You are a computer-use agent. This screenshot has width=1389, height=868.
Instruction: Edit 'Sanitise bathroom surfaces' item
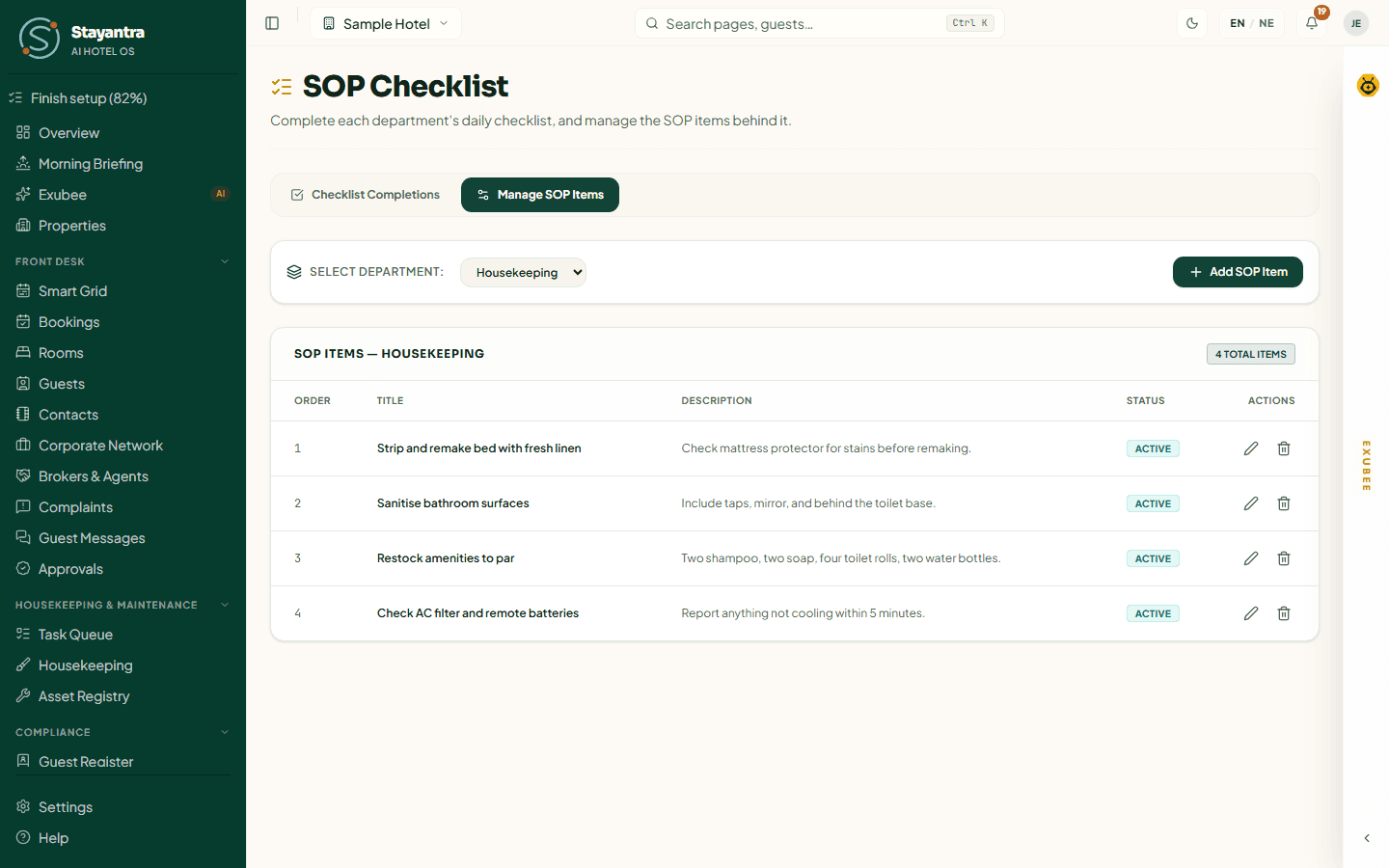pos(1251,503)
